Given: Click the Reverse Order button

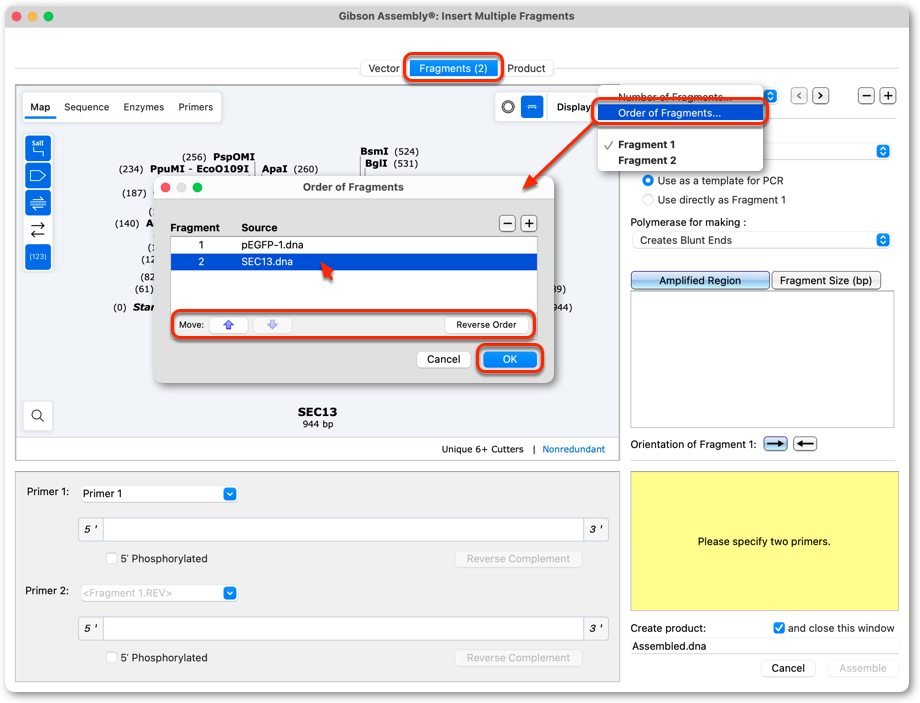Looking at the screenshot, I should [486, 325].
